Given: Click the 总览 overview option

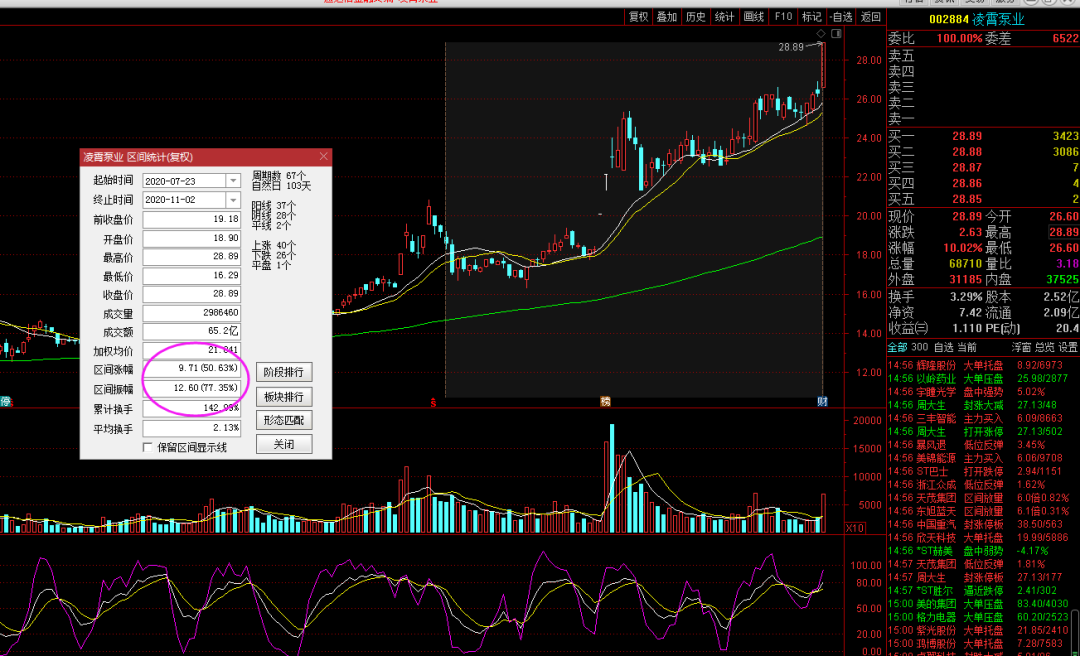Looking at the screenshot, I should pyautogui.click(x=1044, y=347).
